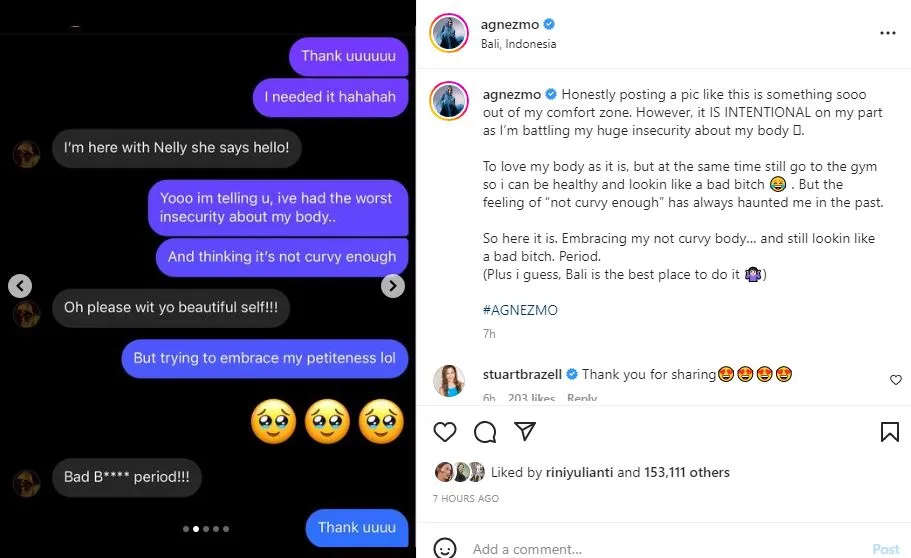The width and height of the screenshot is (911, 558).
Task: Open comments via the speech bubble icon
Action: [x=485, y=432]
